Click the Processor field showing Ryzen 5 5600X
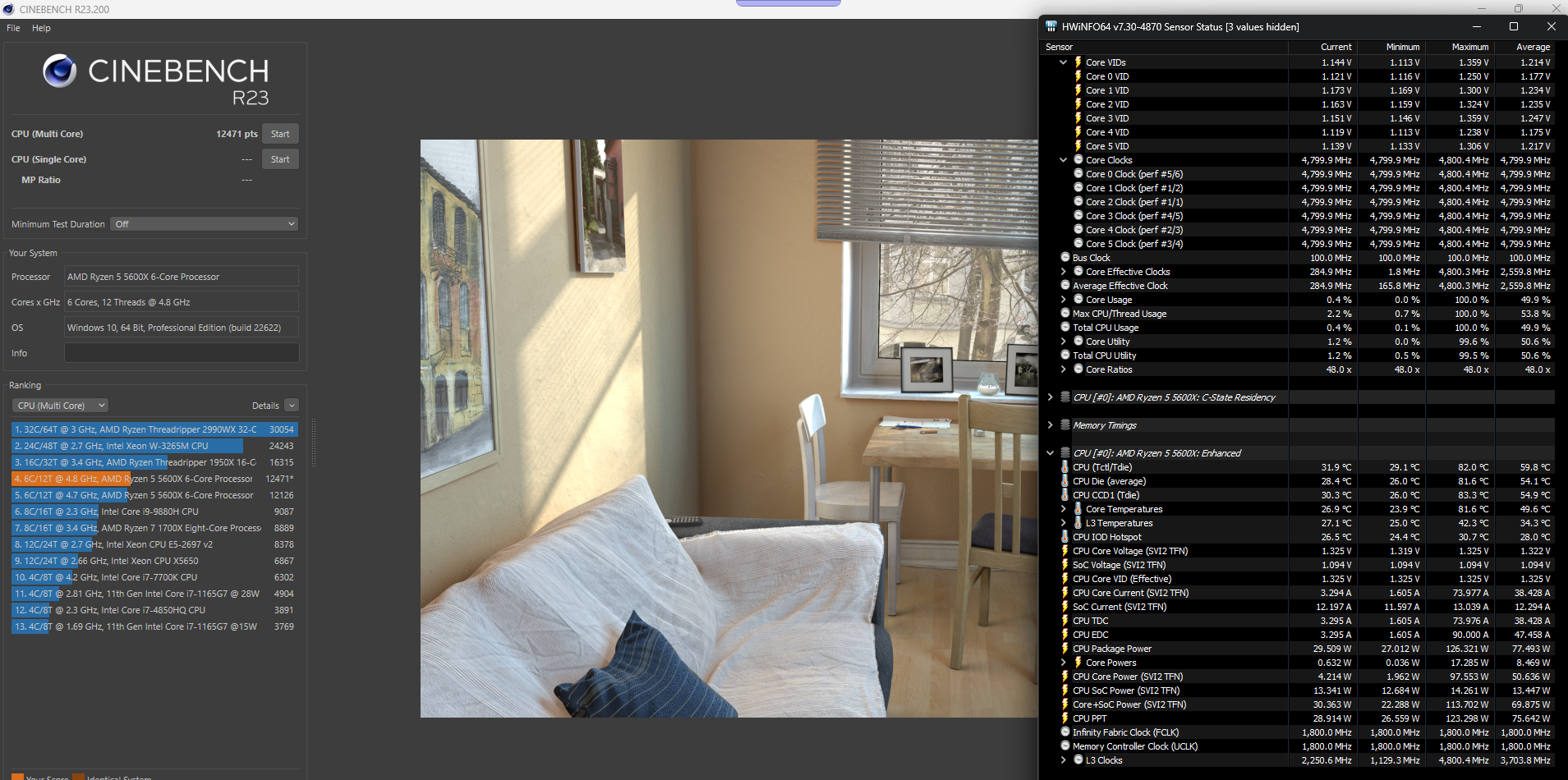Screen dimensions: 1568x780 (182, 277)
